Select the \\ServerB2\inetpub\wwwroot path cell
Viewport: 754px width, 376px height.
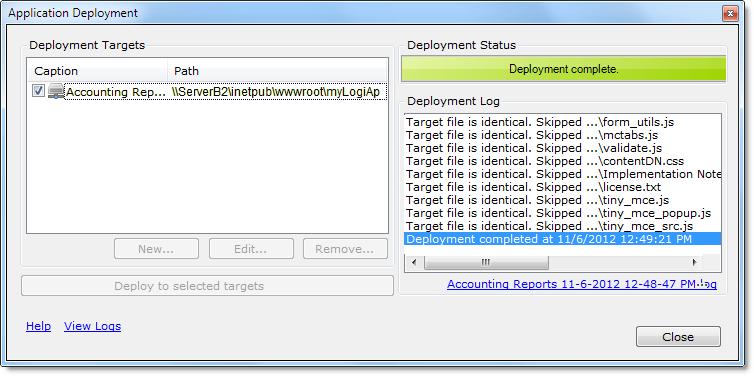pyautogui.click(x=276, y=92)
